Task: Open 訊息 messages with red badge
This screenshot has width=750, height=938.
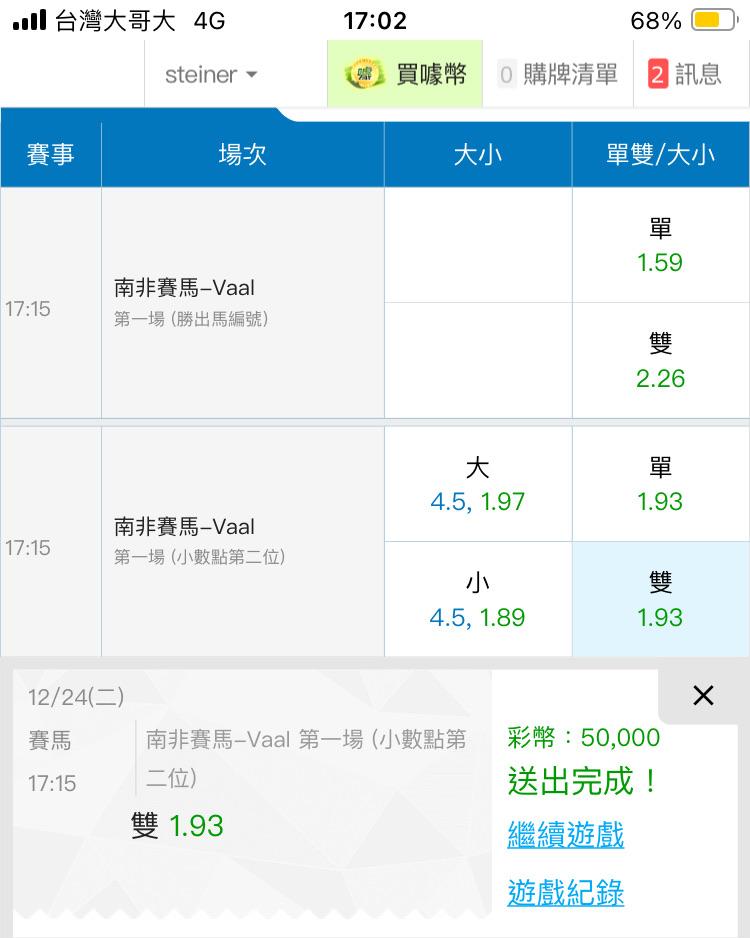Action: (x=686, y=74)
